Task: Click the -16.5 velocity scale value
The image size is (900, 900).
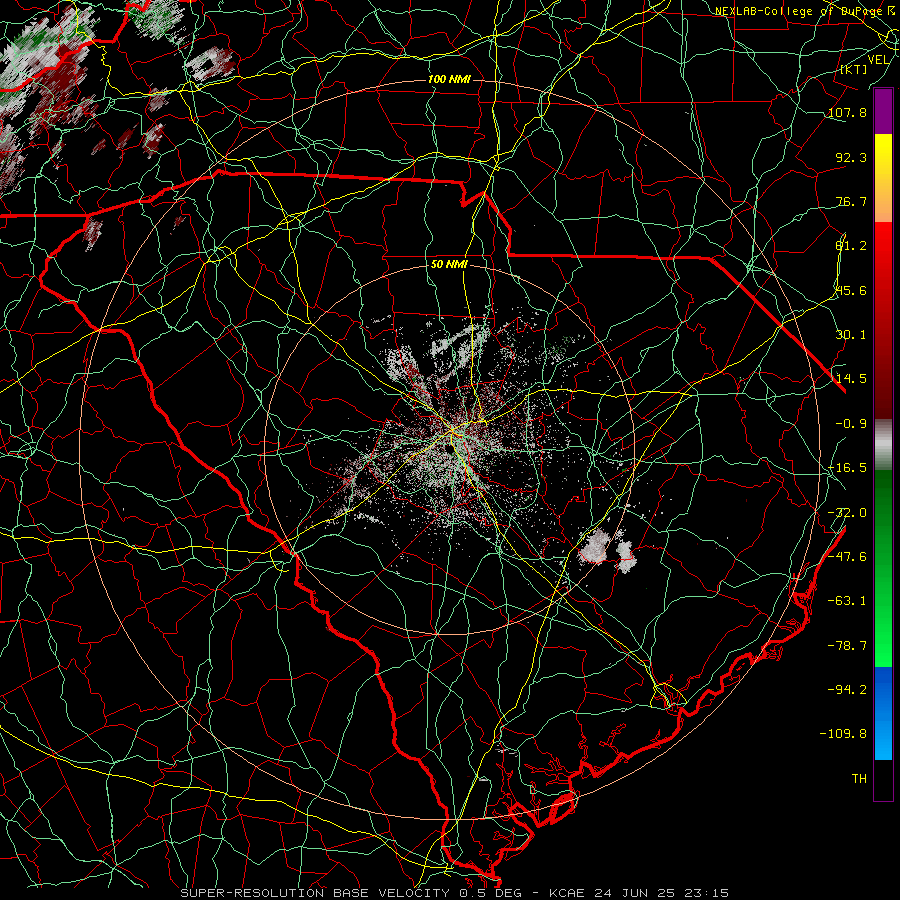Action: [847, 468]
